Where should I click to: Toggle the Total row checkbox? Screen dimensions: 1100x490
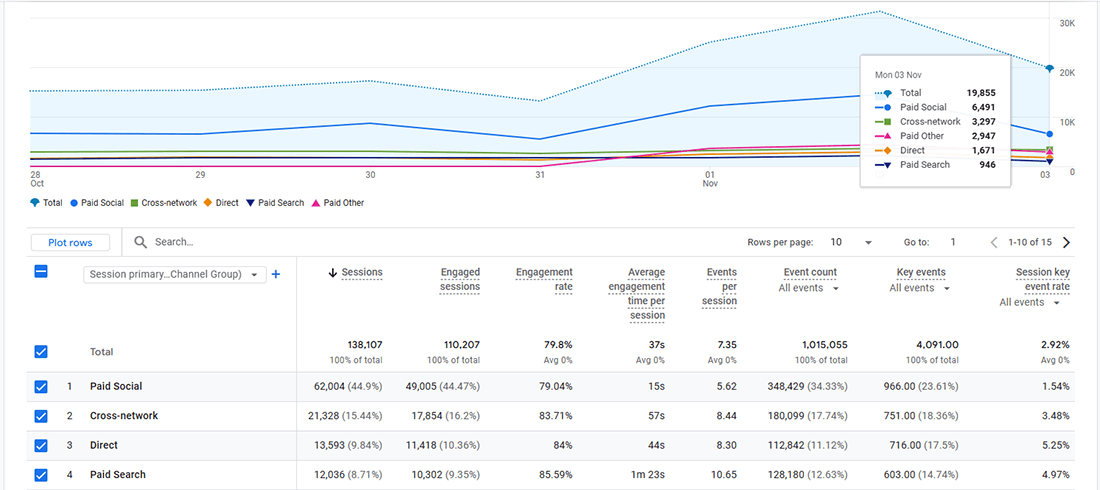(41, 352)
